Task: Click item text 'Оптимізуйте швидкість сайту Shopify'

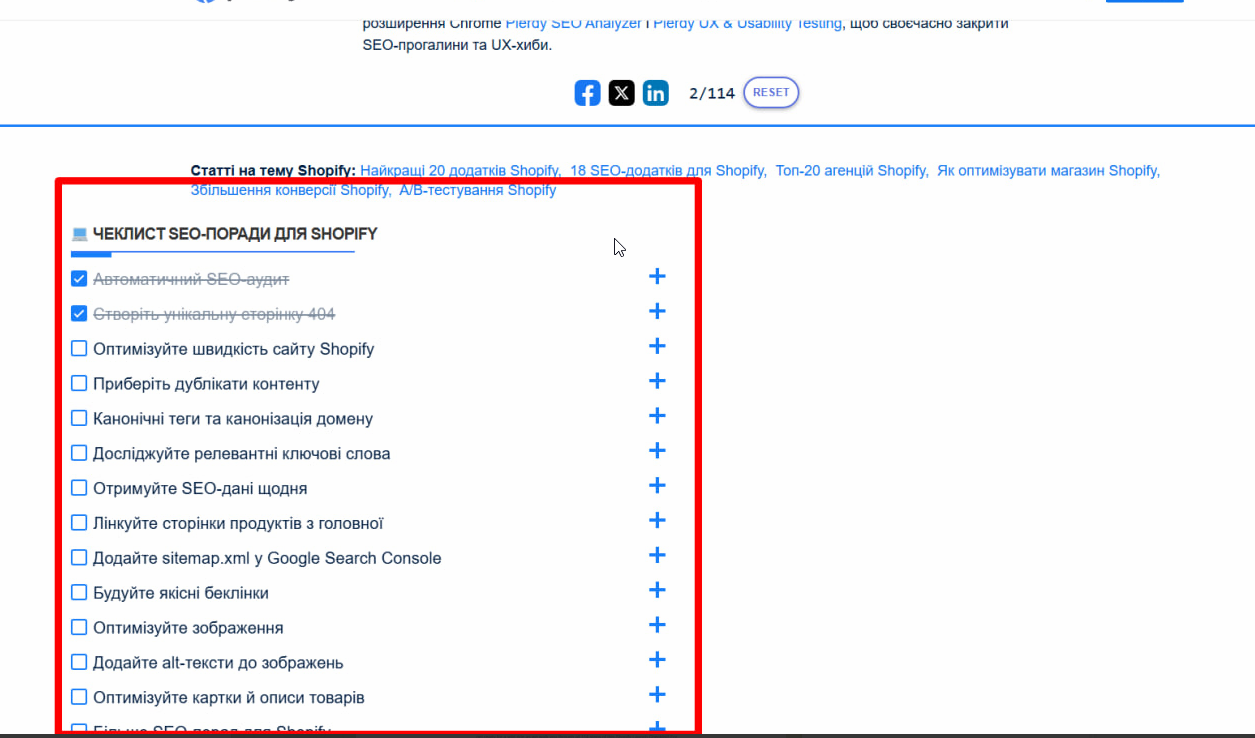Action: (x=234, y=349)
